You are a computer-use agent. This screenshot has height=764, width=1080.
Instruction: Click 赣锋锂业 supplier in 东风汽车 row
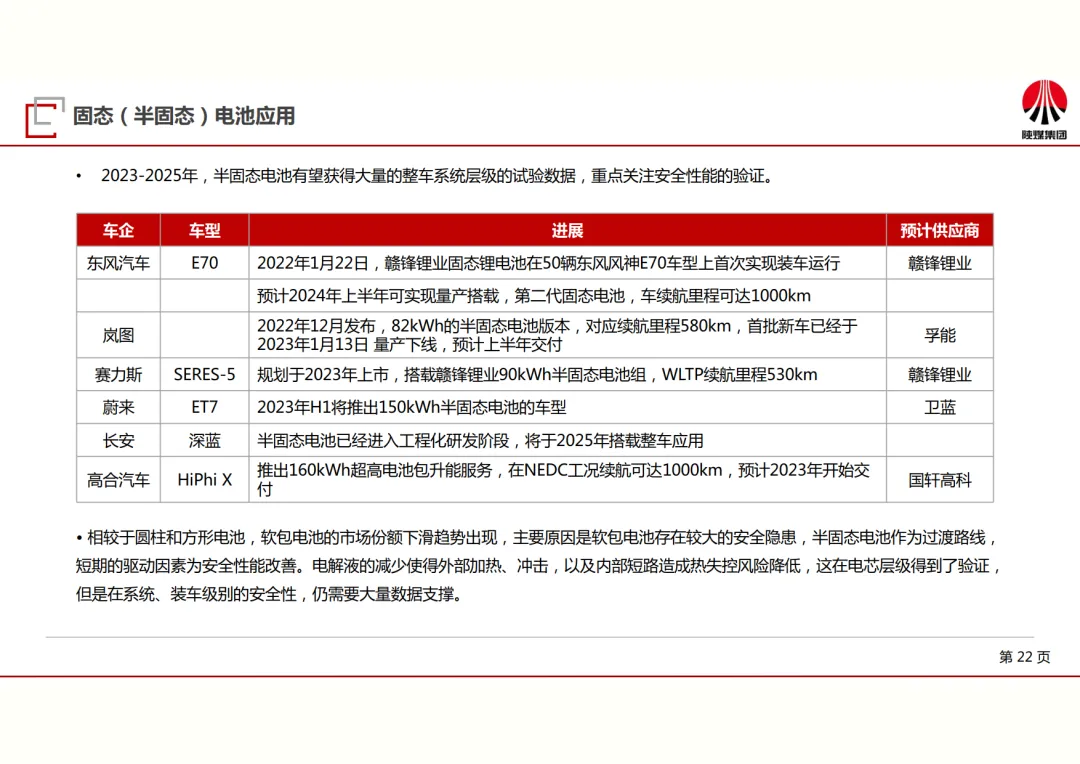[939, 263]
